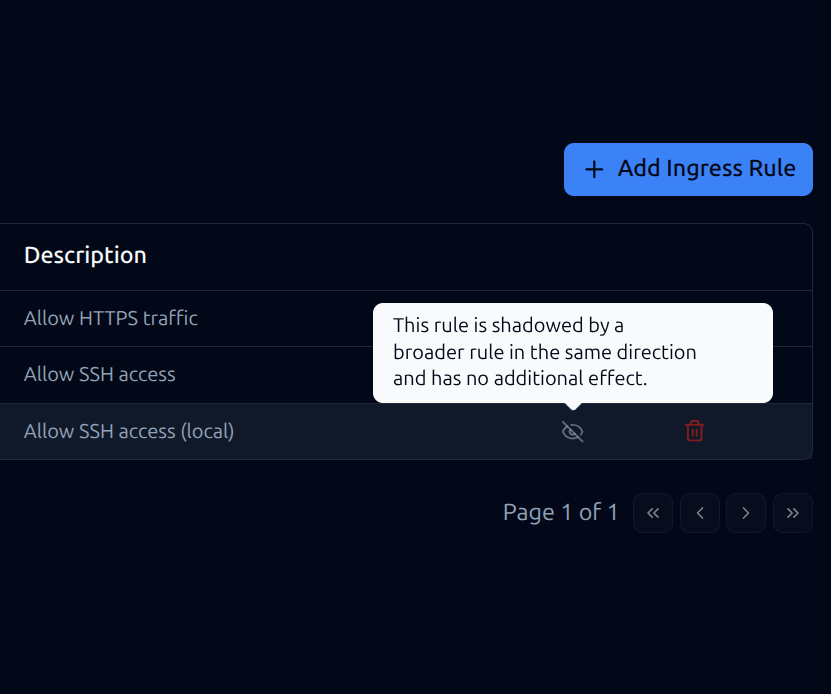Click the Description column header
This screenshot has width=831, height=694.
pos(85,255)
